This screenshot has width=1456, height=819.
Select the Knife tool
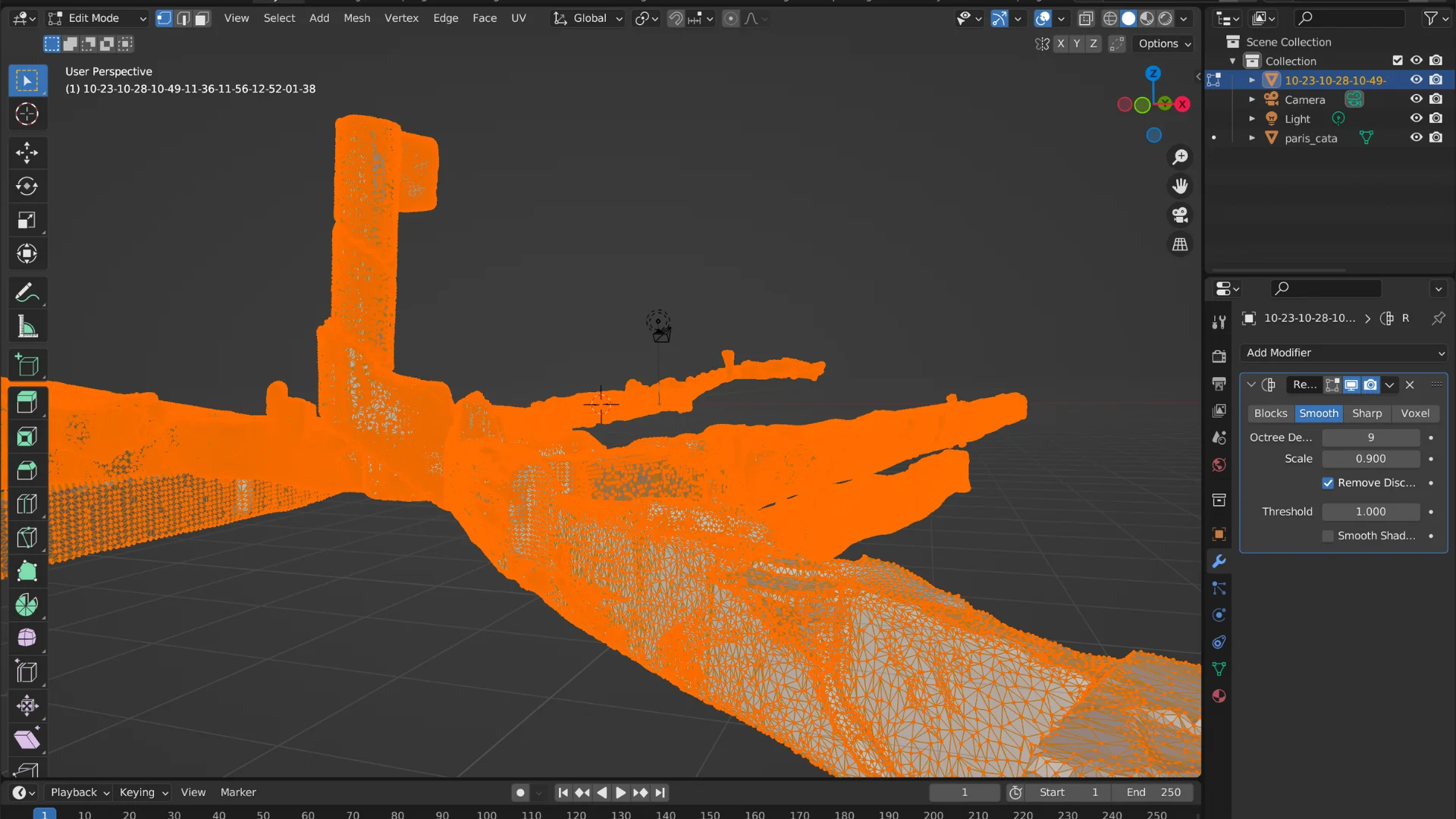(x=27, y=538)
